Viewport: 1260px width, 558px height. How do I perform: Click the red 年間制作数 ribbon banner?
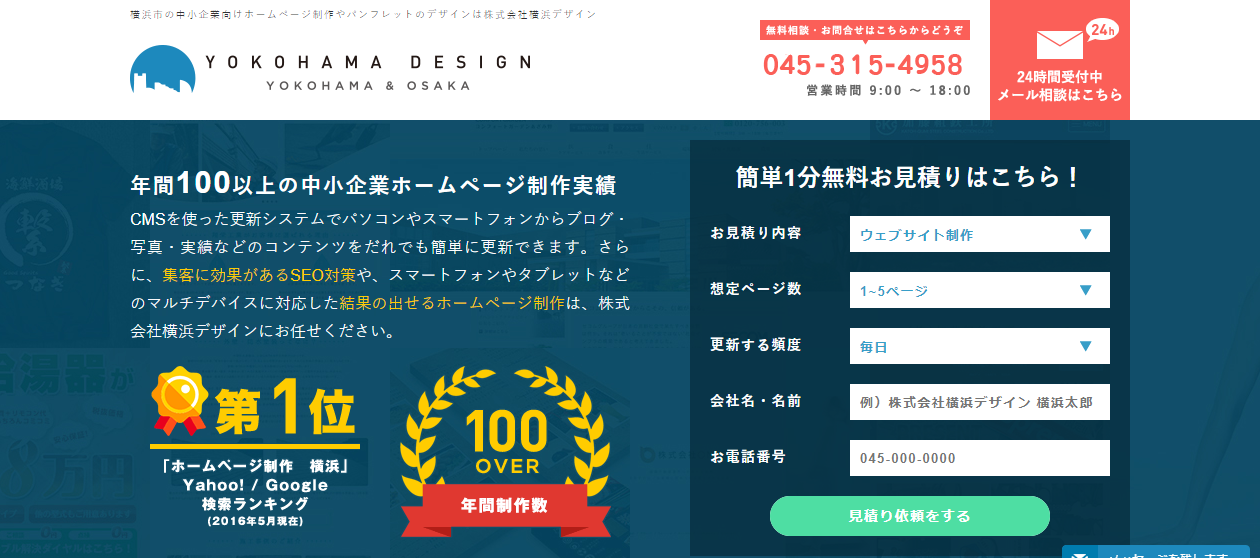point(504,505)
